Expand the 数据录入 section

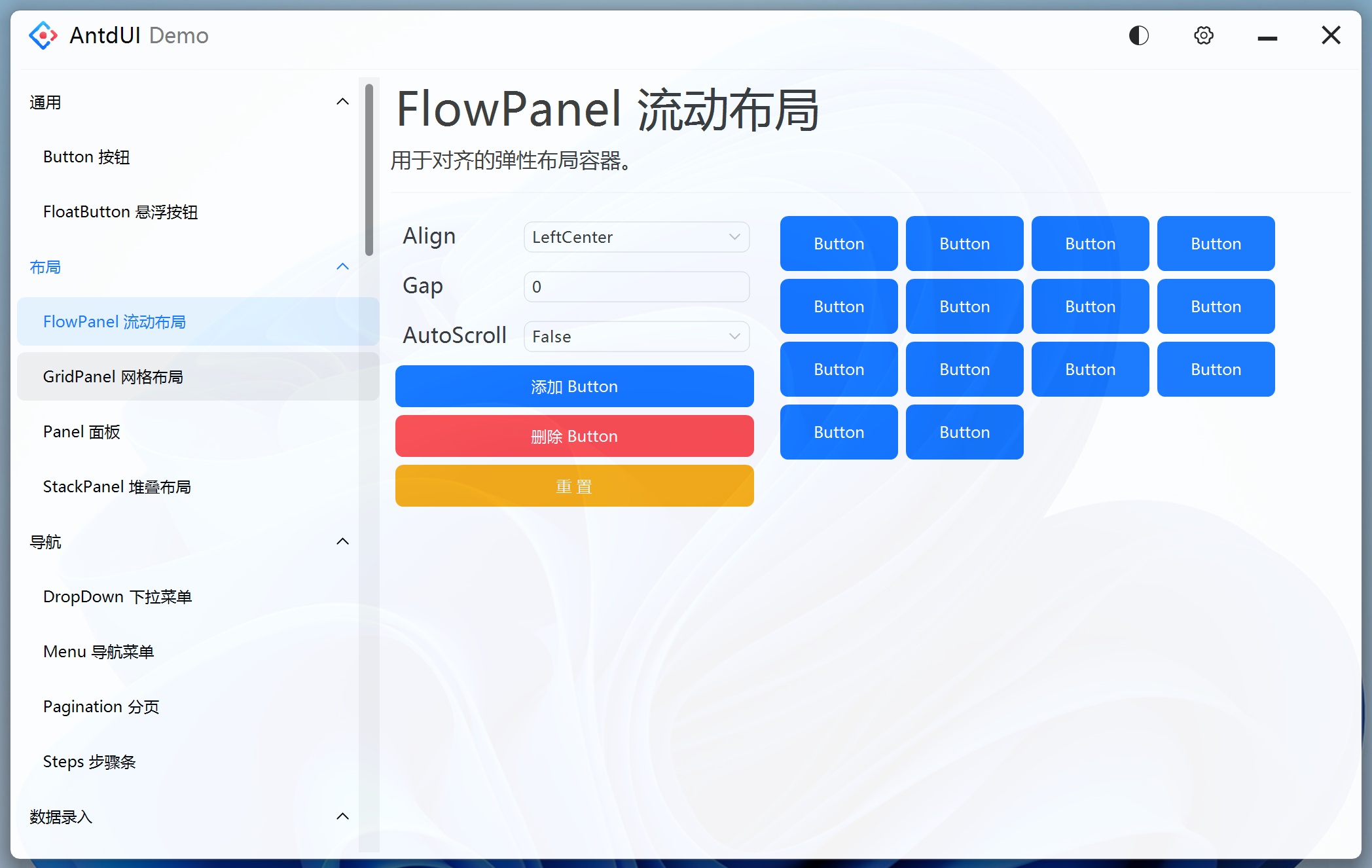pos(342,816)
